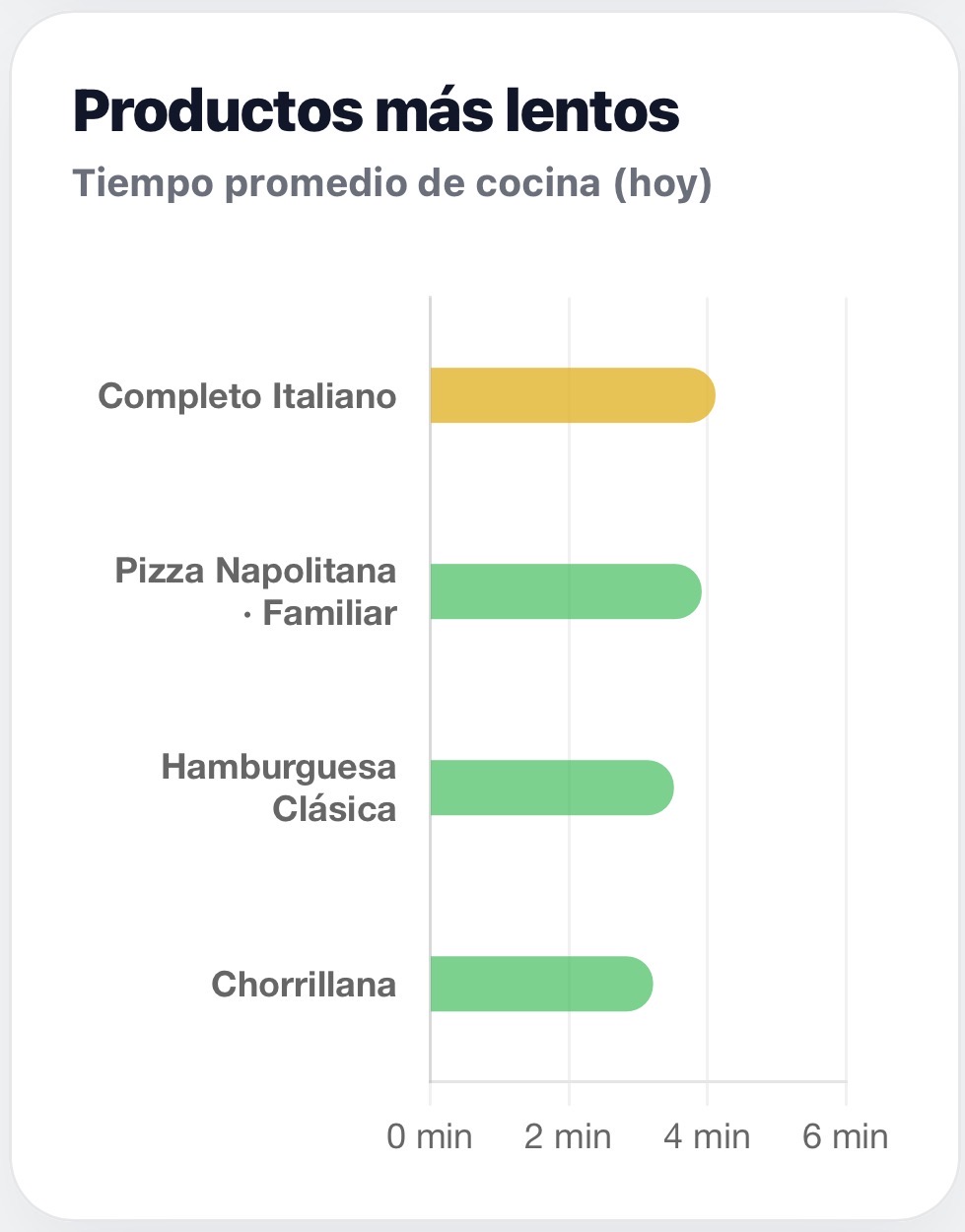Click the Tiempo promedio de cocina subtitle
965x1232 pixels.
(392, 184)
